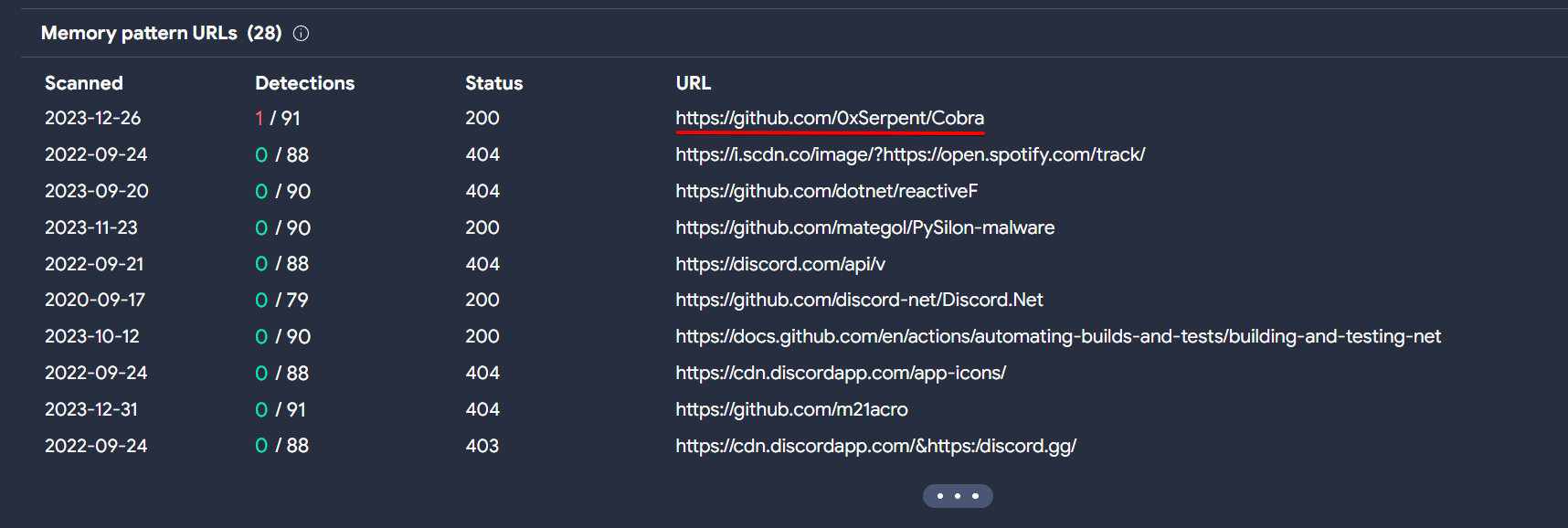Screen dimensions: 1568x528
Task: Follow the github.com/dotnet/reactiveF link
Action: (x=826, y=191)
